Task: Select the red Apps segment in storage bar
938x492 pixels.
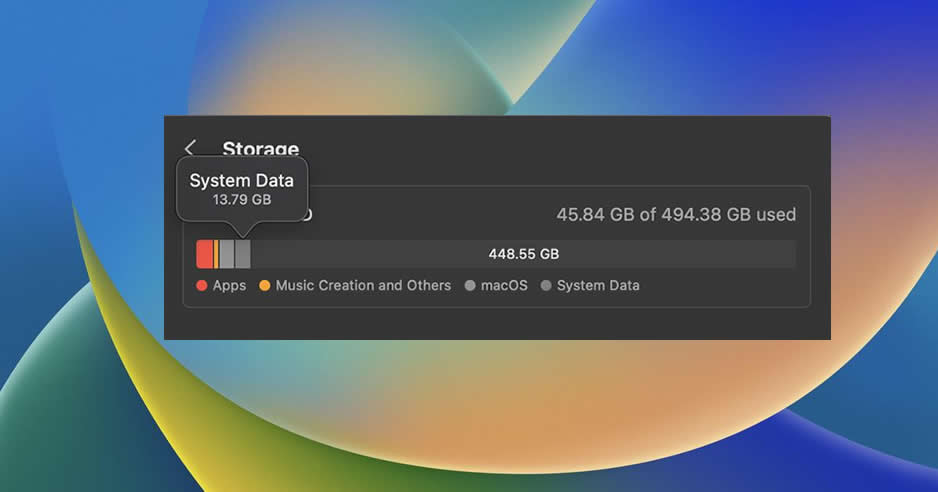Action: (x=204, y=254)
